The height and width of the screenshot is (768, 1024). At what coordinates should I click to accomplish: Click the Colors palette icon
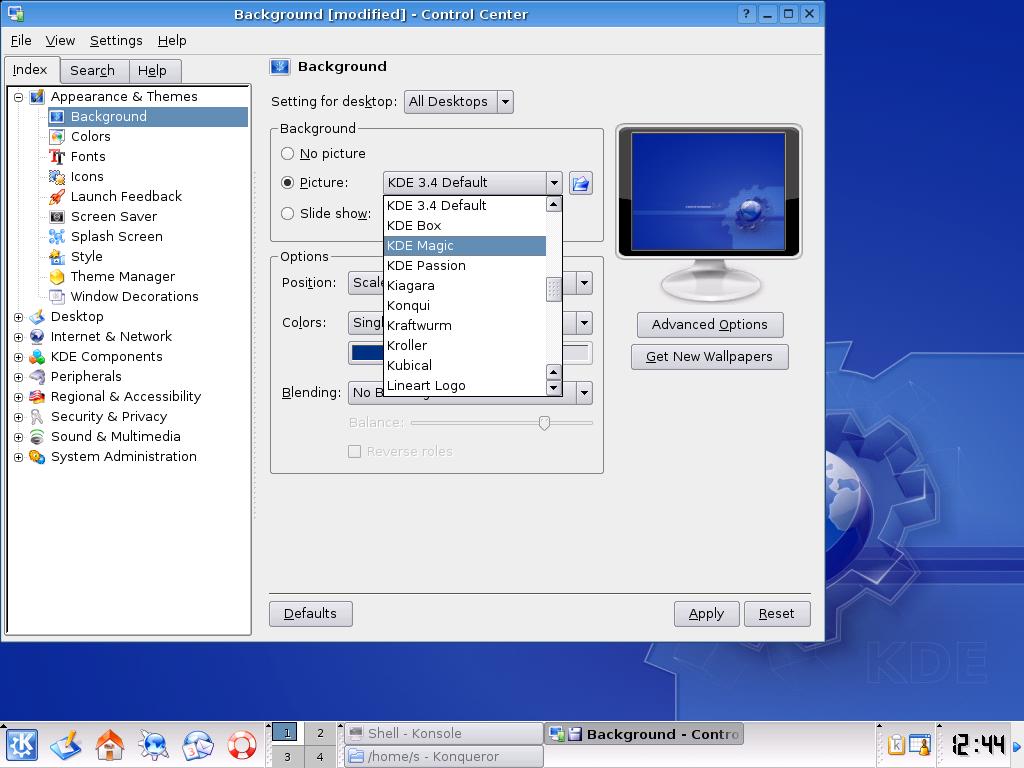click(57, 136)
